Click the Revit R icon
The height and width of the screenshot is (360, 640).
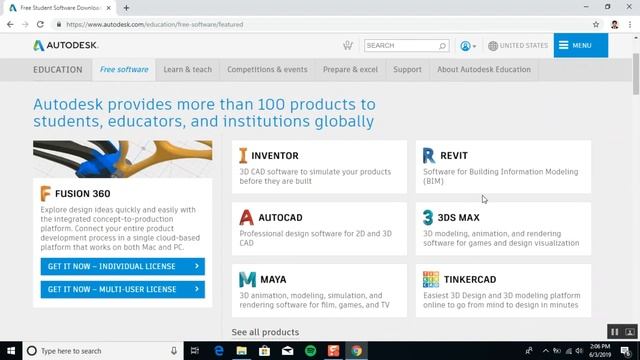pos(429,156)
